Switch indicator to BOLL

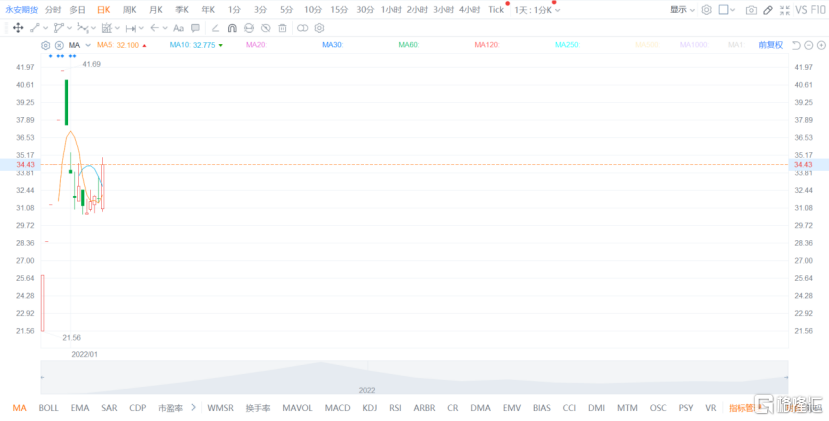coord(49,408)
